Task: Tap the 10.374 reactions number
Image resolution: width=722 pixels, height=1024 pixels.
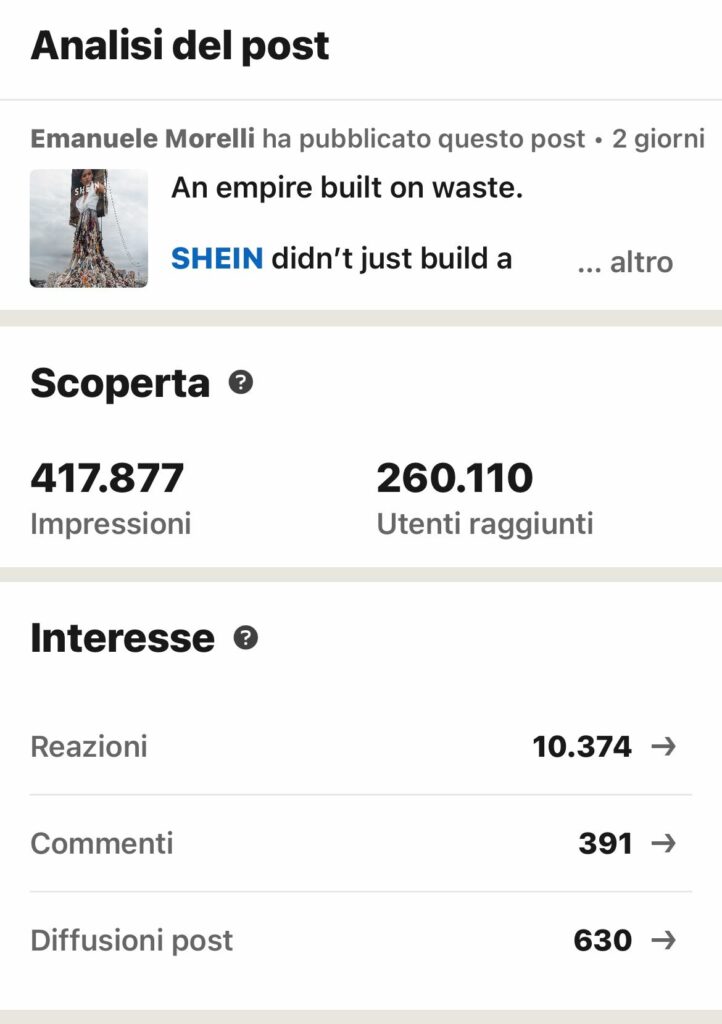Action: pos(582,746)
